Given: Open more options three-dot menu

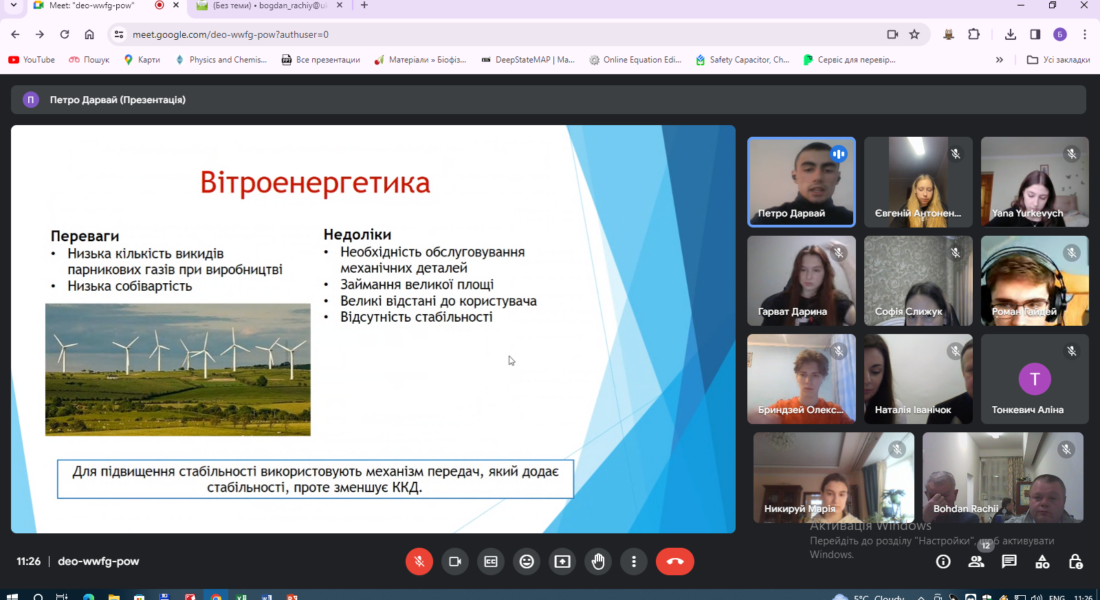Looking at the screenshot, I should point(634,562).
